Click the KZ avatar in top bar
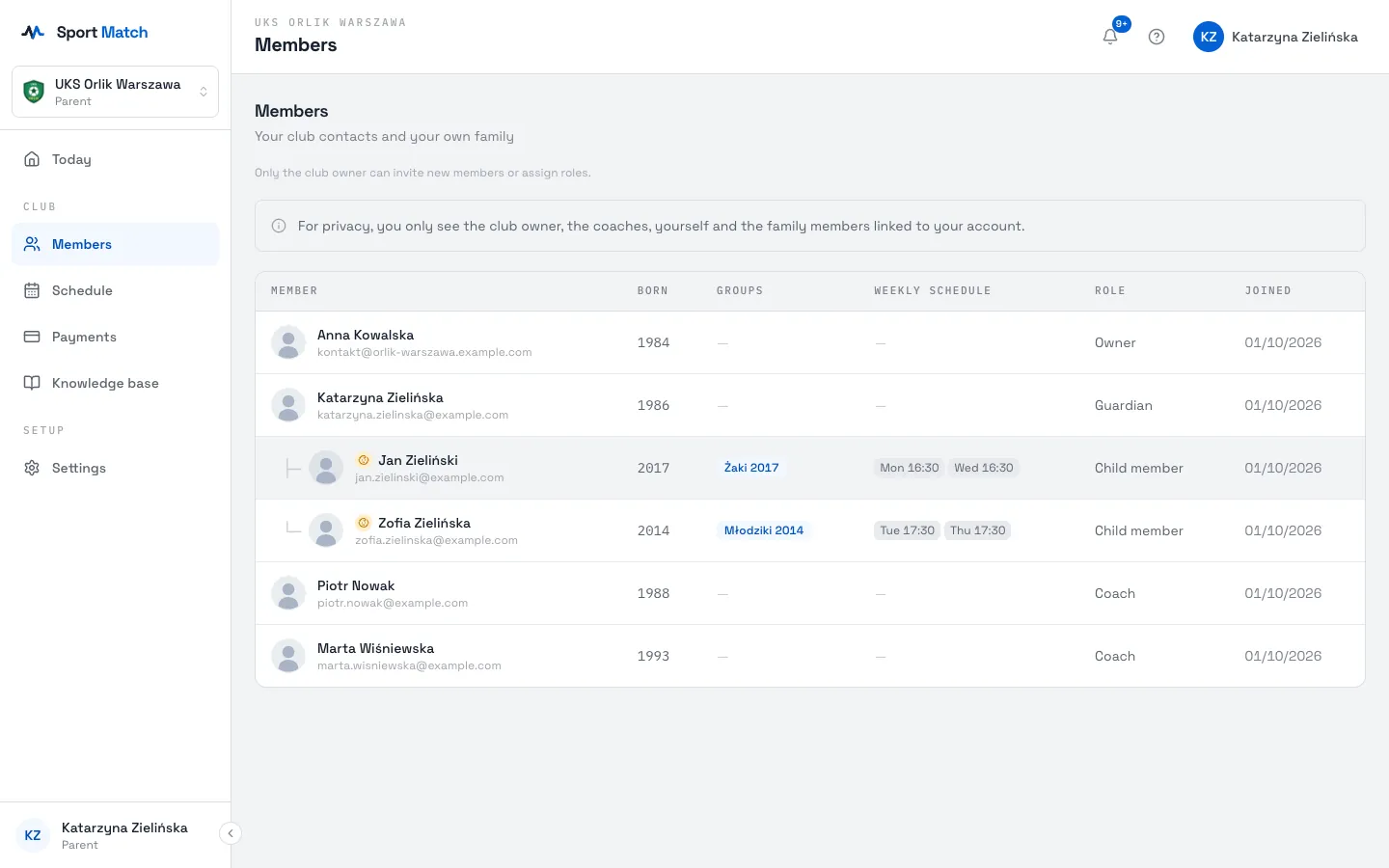This screenshot has width=1389, height=868. coord(1209,37)
